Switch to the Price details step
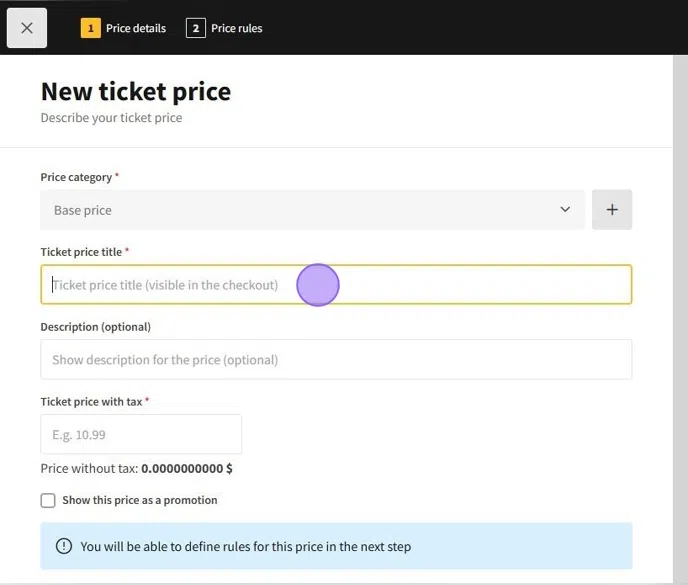Image resolution: width=688 pixels, height=585 pixels. [x=136, y=28]
